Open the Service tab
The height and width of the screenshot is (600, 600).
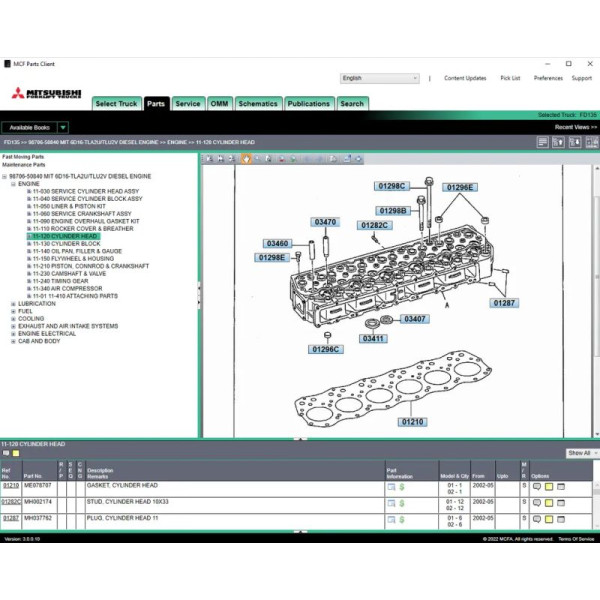click(x=187, y=103)
